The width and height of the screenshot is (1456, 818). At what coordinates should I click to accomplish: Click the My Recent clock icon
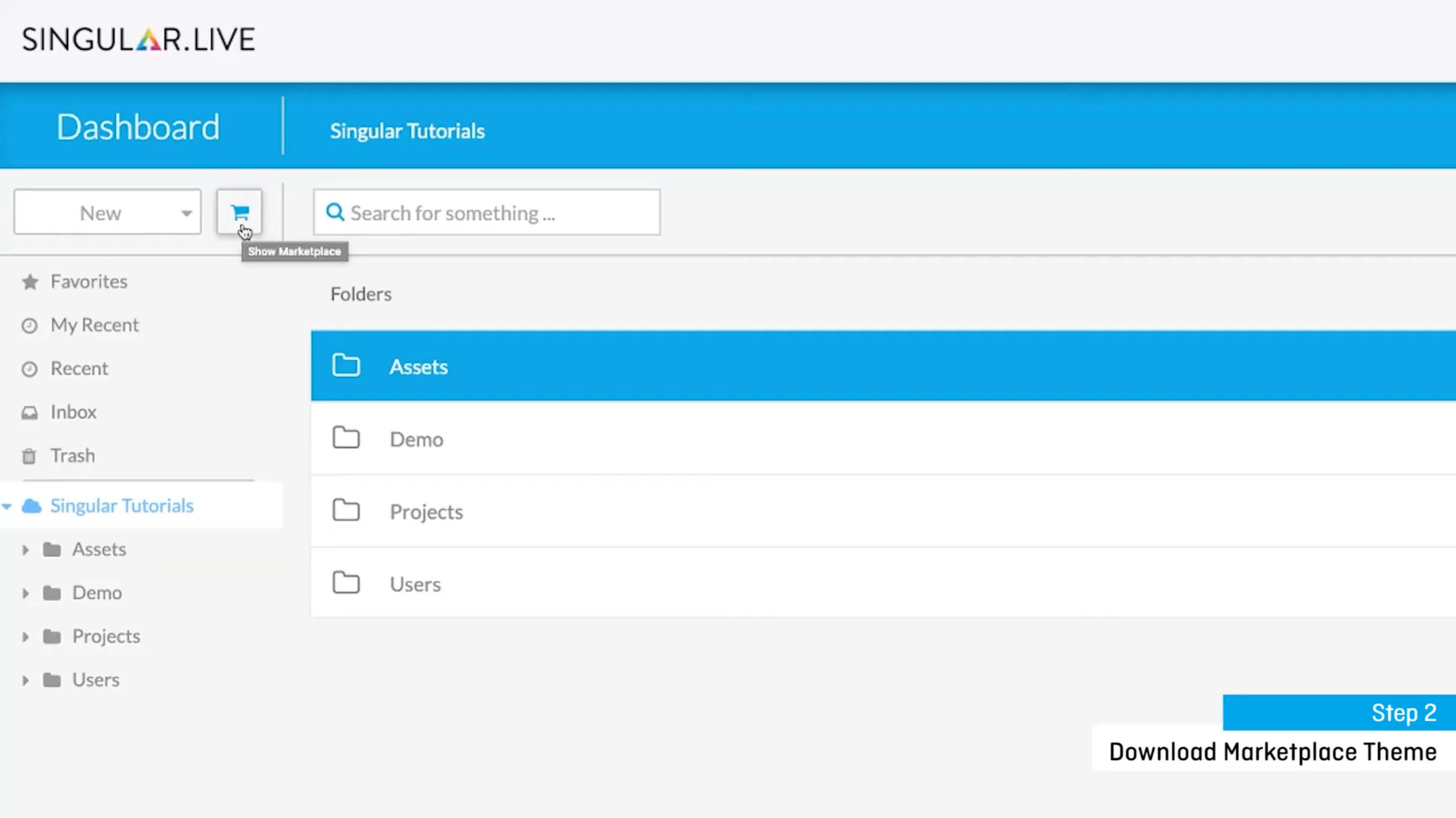click(29, 326)
